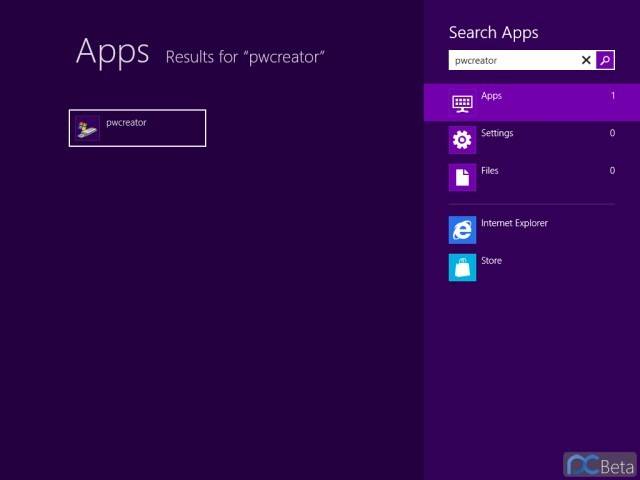Click the Apps result count of 1
The width and height of the screenshot is (640, 480).
tap(612, 96)
